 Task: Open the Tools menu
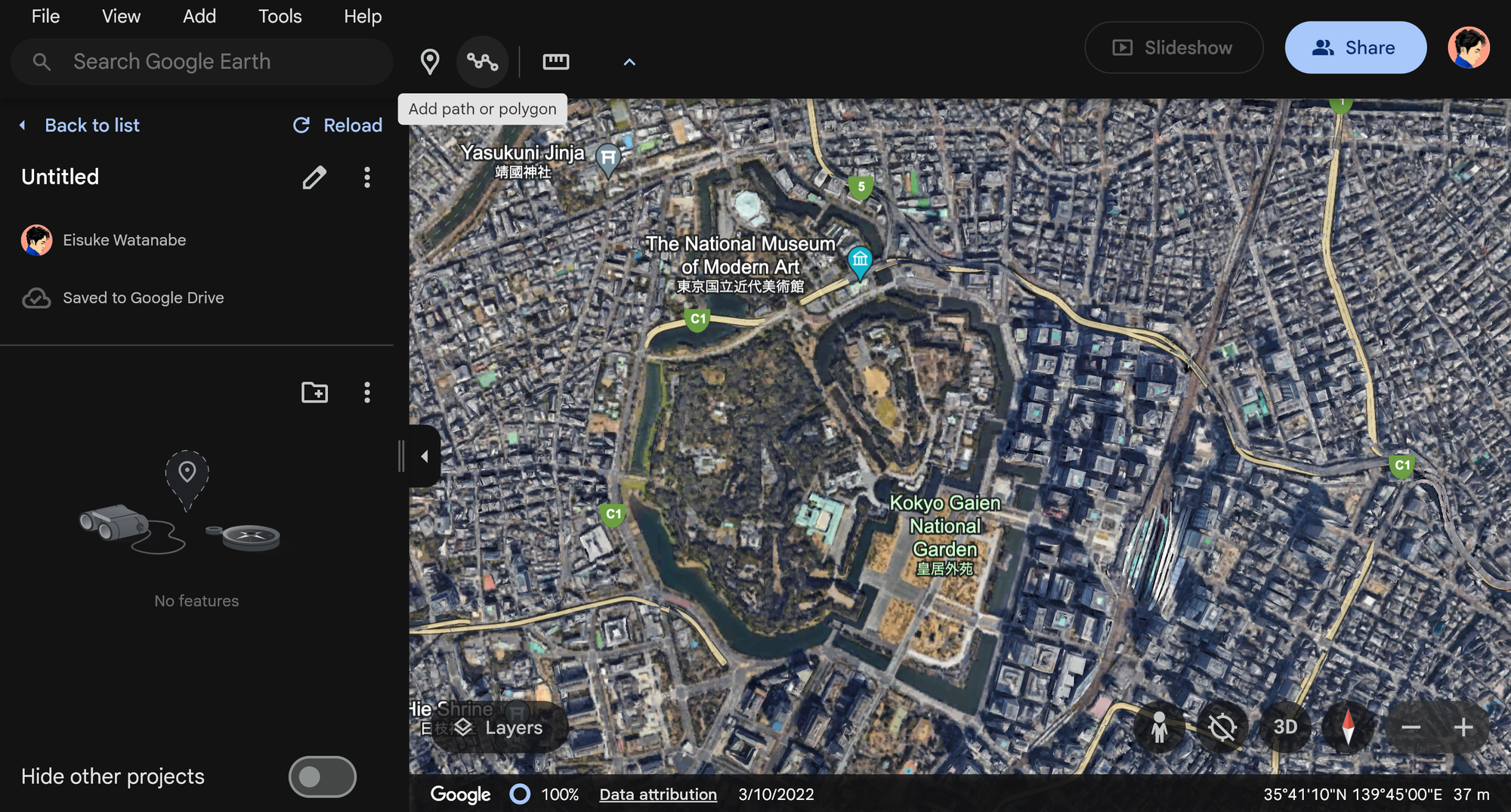[x=280, y=16]
